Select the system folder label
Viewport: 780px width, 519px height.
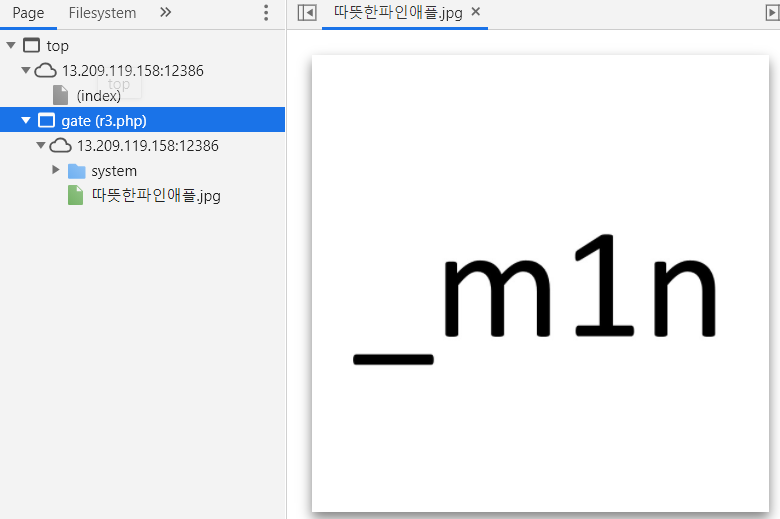[114, 171]
